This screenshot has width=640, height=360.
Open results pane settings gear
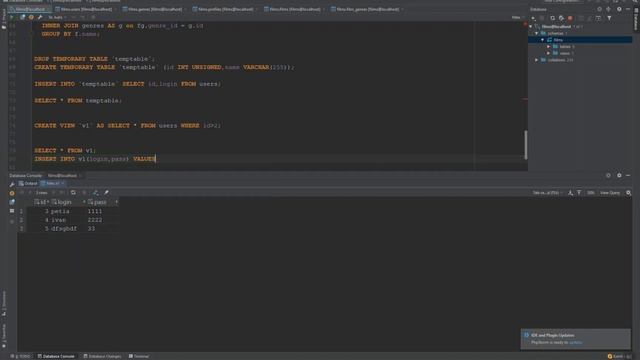click(629, 193)
